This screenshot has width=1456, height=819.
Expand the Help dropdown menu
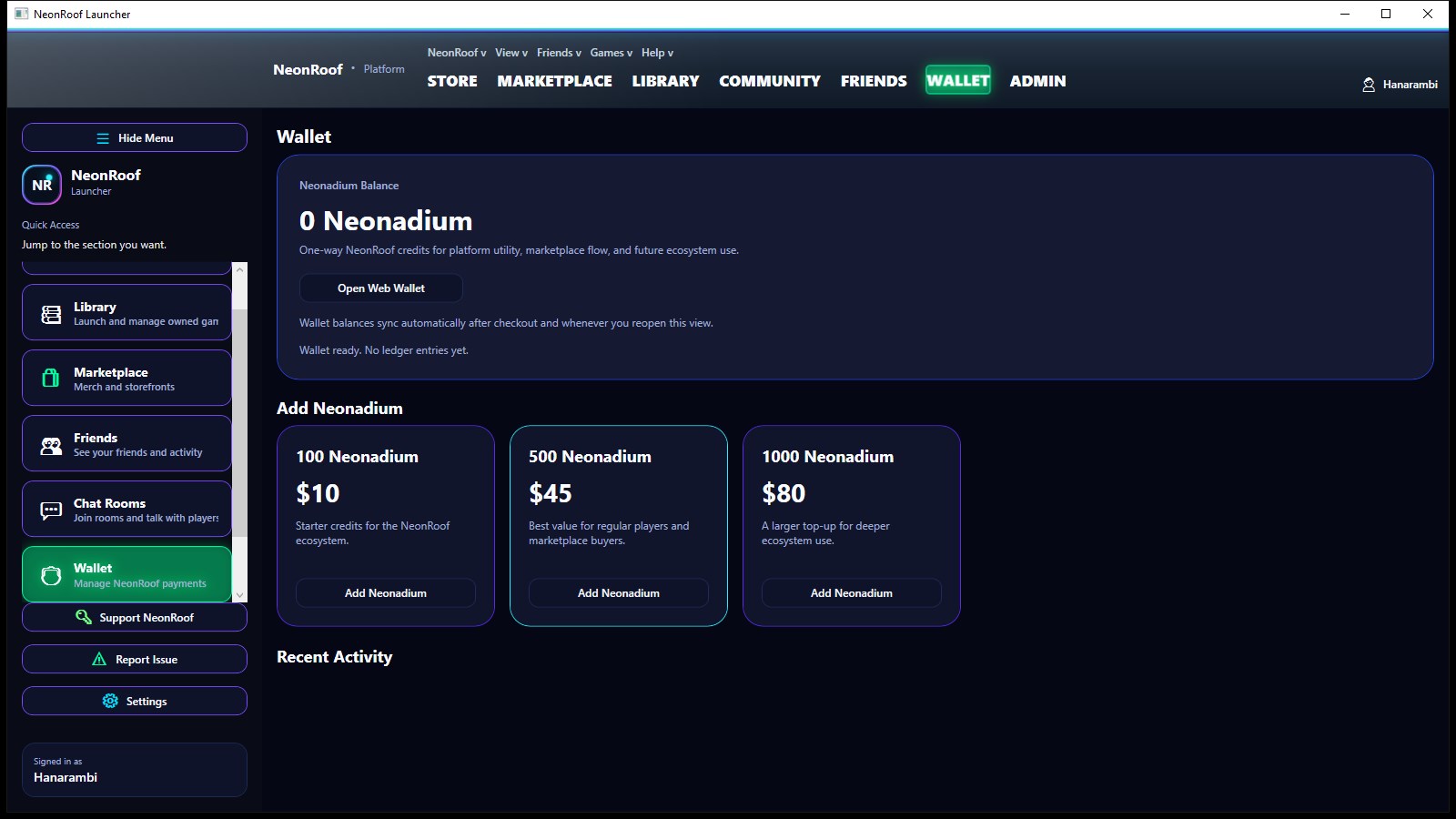[x=657, y=53]
